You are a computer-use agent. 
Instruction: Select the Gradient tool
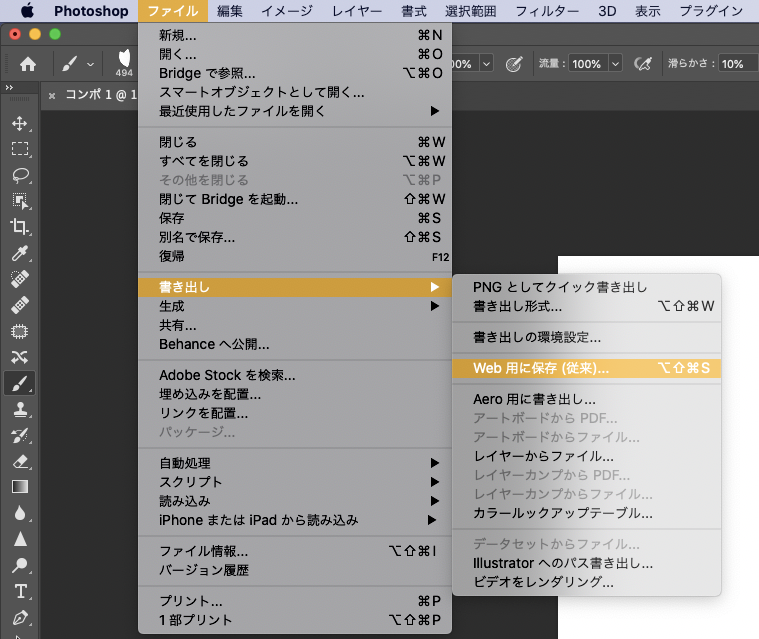pyautogui.click(x=19, y=487)
